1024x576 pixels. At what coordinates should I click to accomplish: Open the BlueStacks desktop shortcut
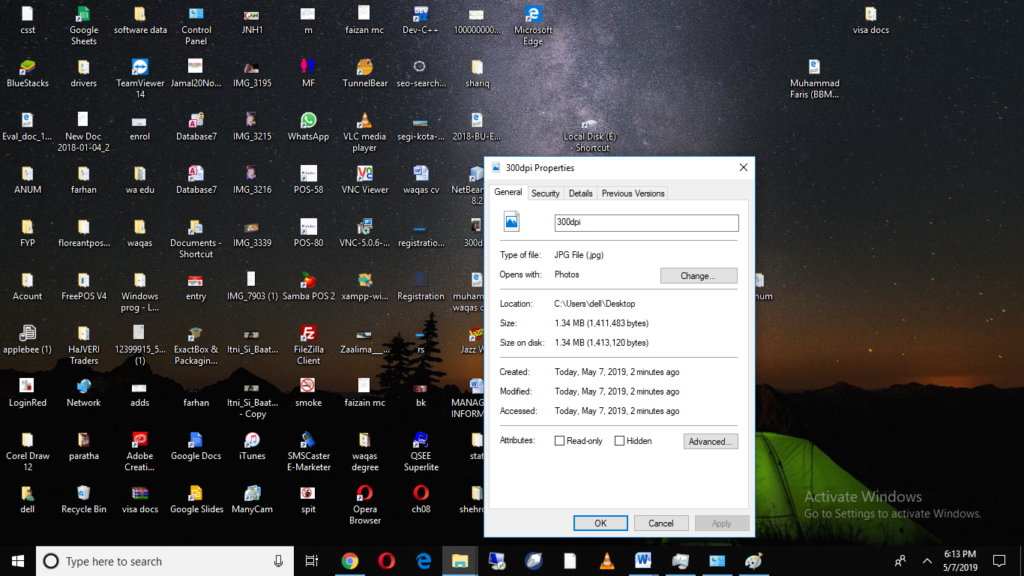[27, 73]
